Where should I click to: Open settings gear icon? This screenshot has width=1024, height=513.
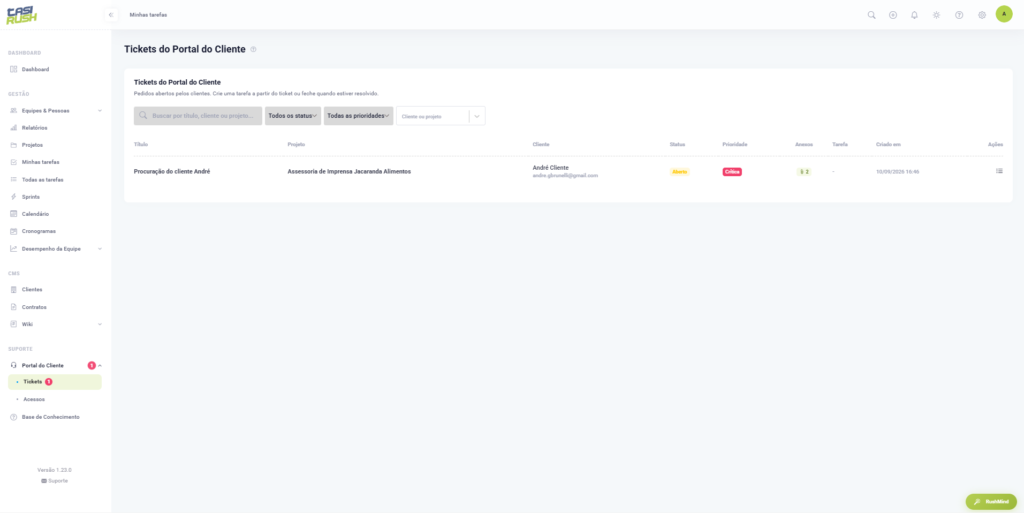[982, 15]
